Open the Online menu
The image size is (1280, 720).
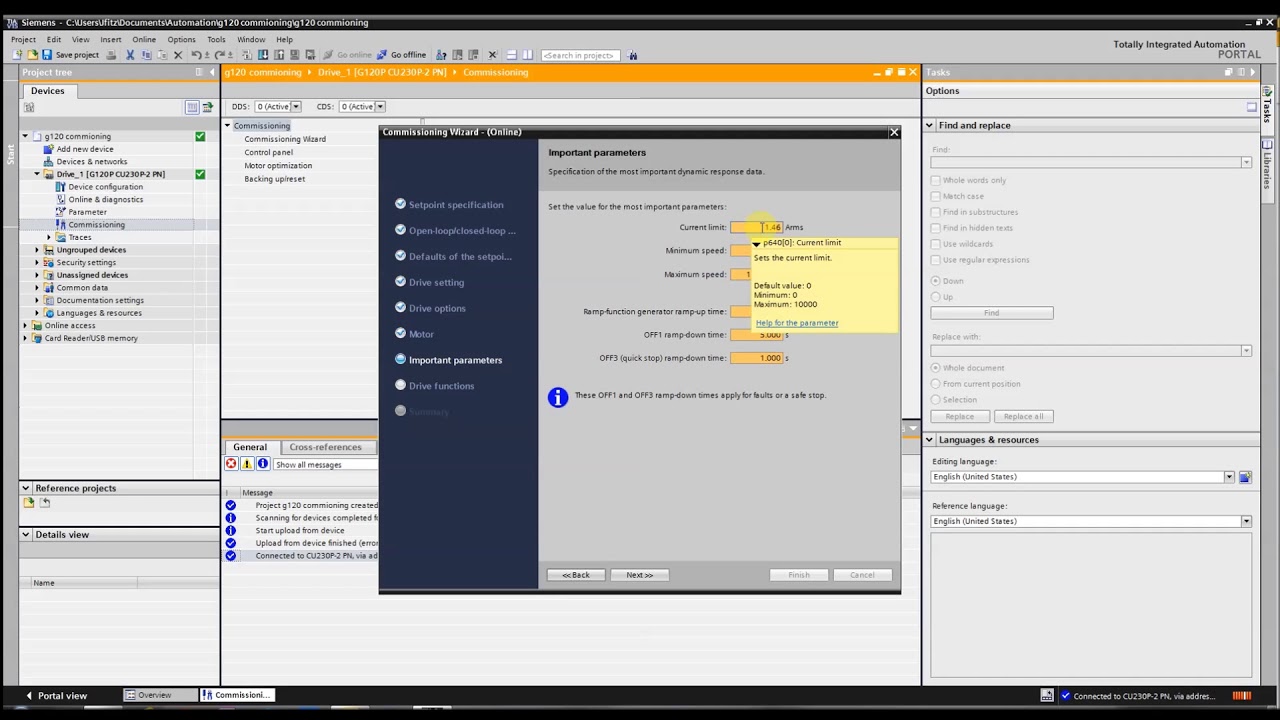[144, 40]
